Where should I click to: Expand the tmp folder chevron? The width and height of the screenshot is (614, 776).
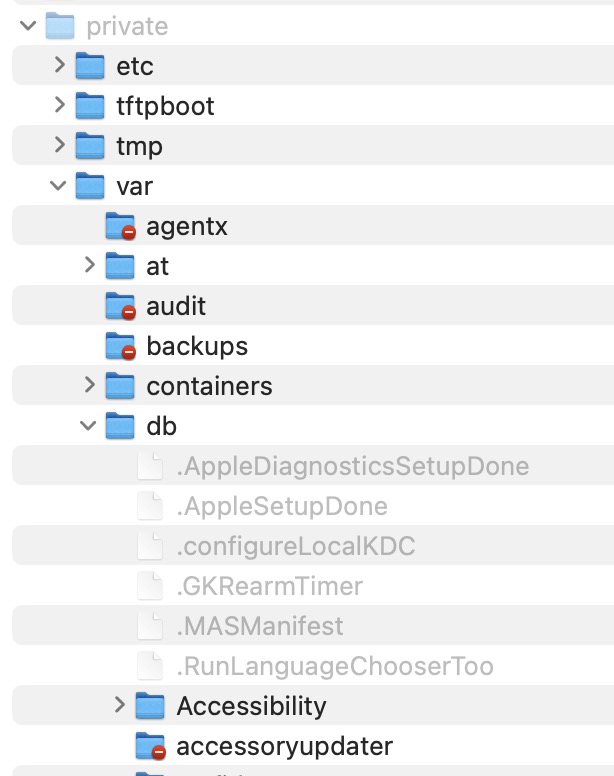[x=59, y=146]
